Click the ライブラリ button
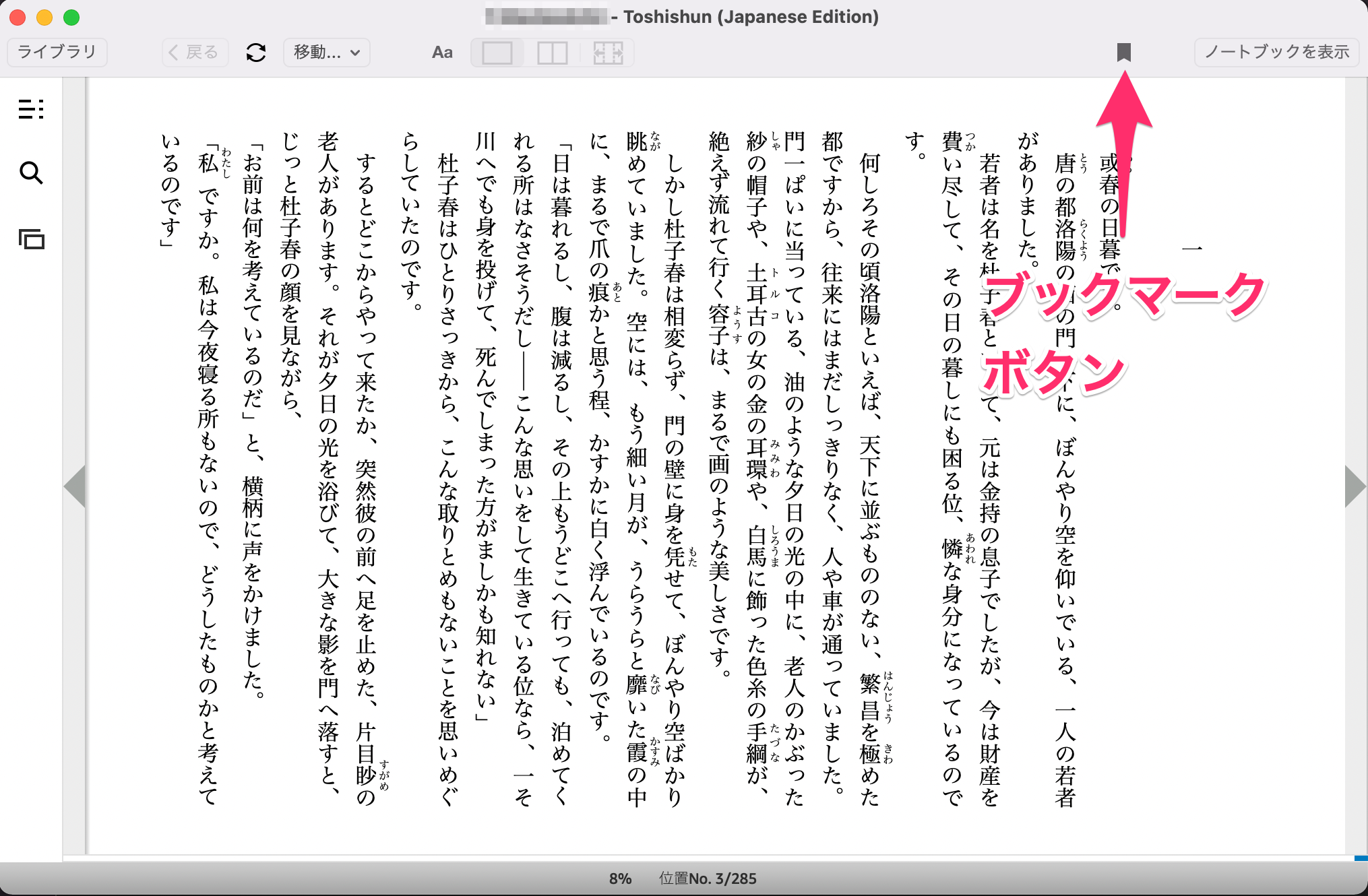Viewport: 1368px width, 896px height. click(57, 52)
